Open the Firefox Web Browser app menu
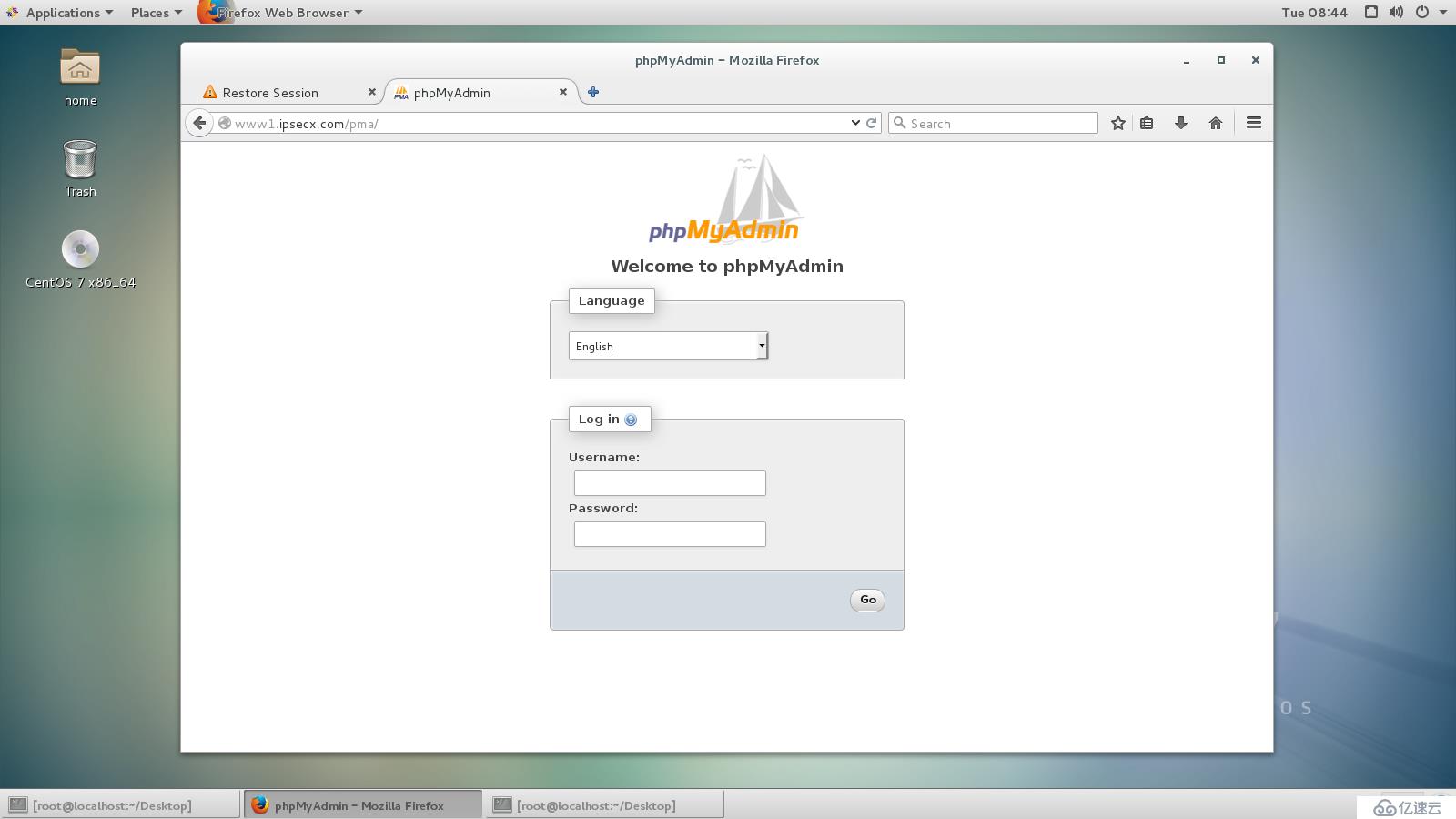Viewport: 1456px width, 819px height. [x=280, y=13]
